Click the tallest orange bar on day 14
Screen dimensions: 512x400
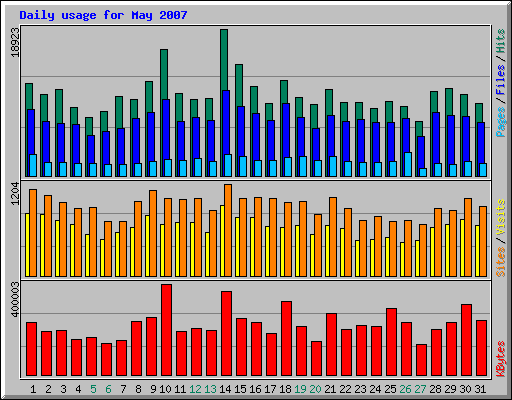[228, 230]
